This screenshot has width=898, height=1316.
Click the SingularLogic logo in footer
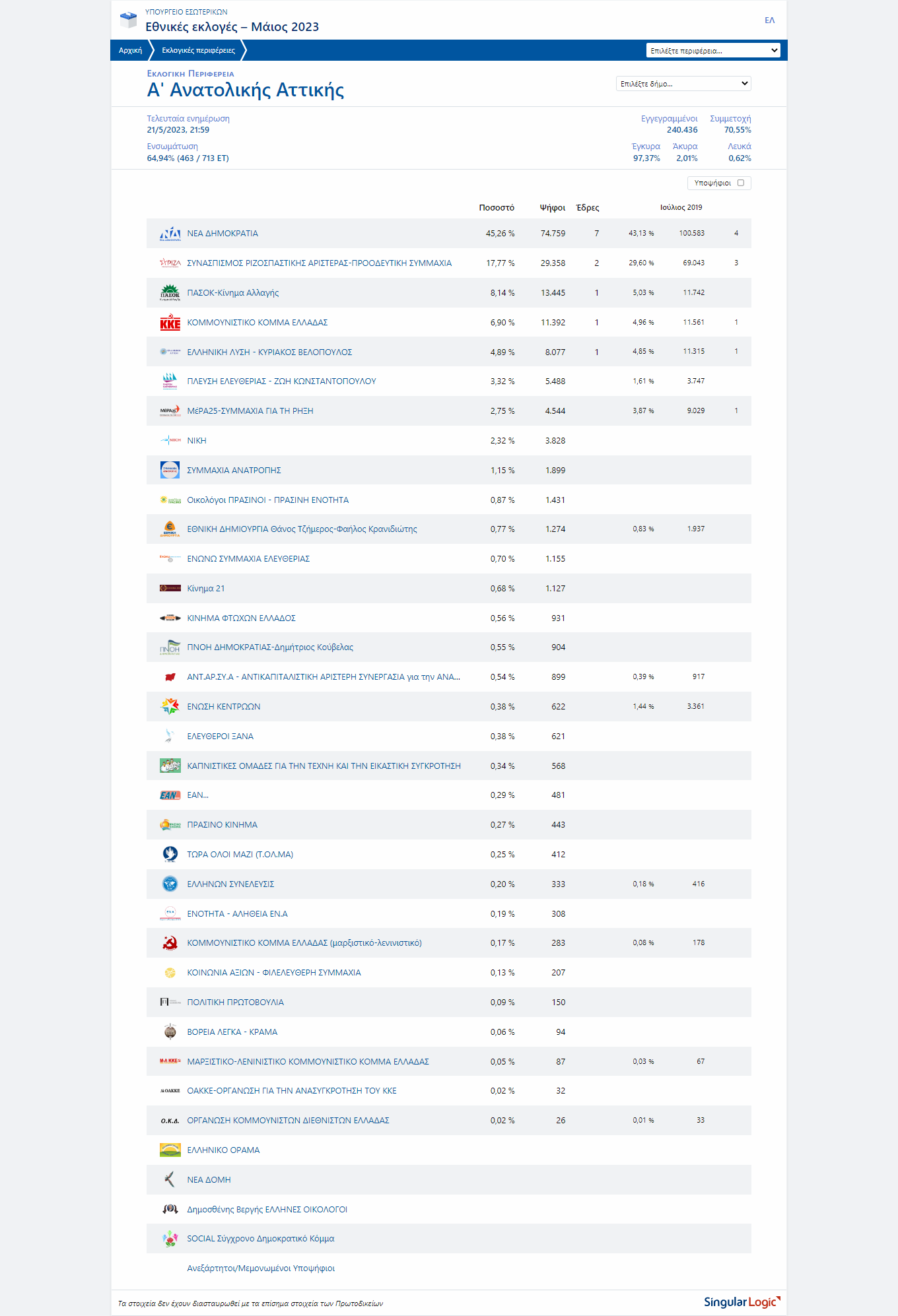click(x=742, y=1302)
